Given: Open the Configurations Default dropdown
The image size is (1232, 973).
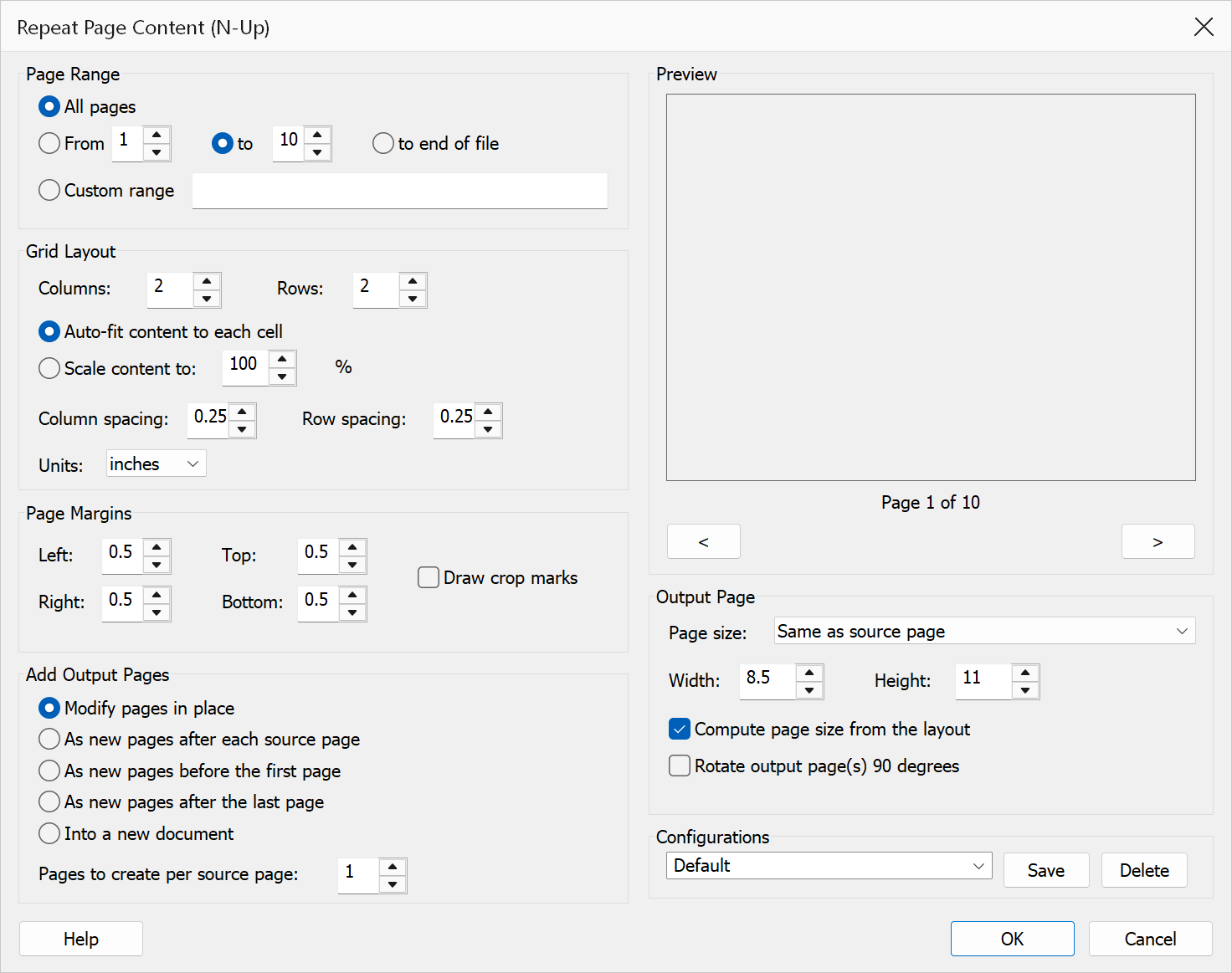Looking at the screenshot, I should click(829, 866).
